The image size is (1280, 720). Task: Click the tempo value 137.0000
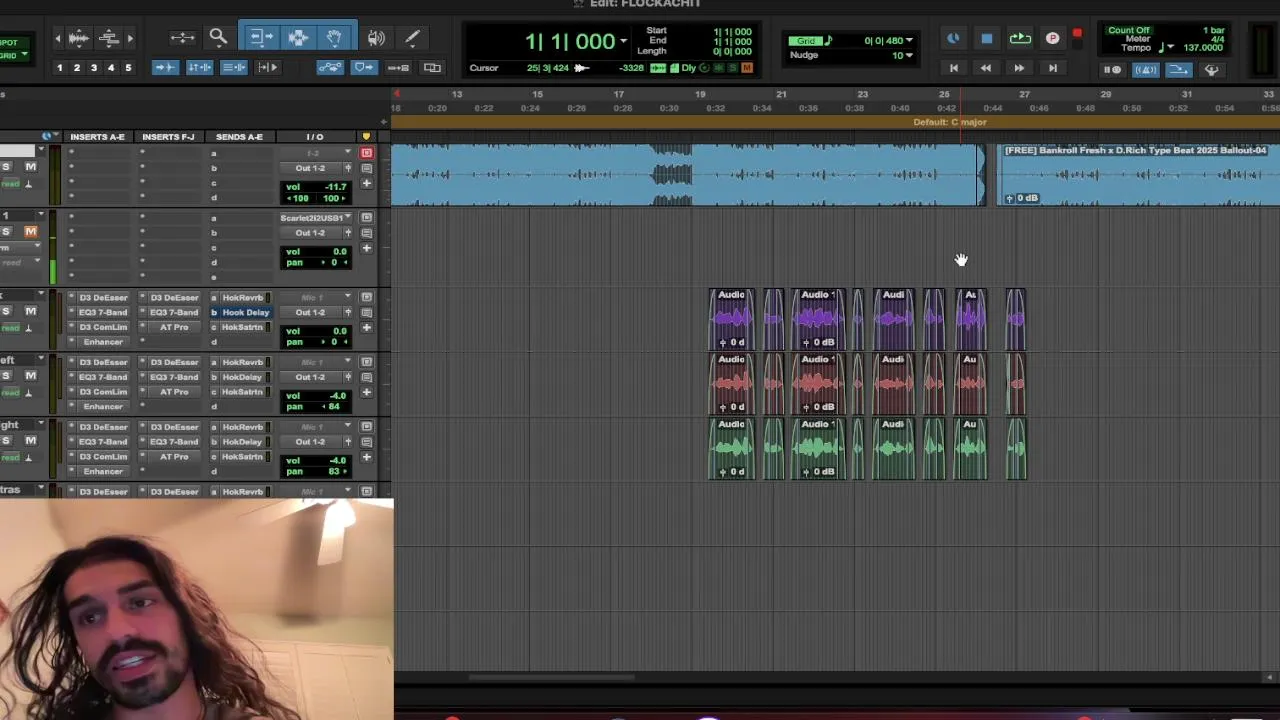click(1202, 48)
